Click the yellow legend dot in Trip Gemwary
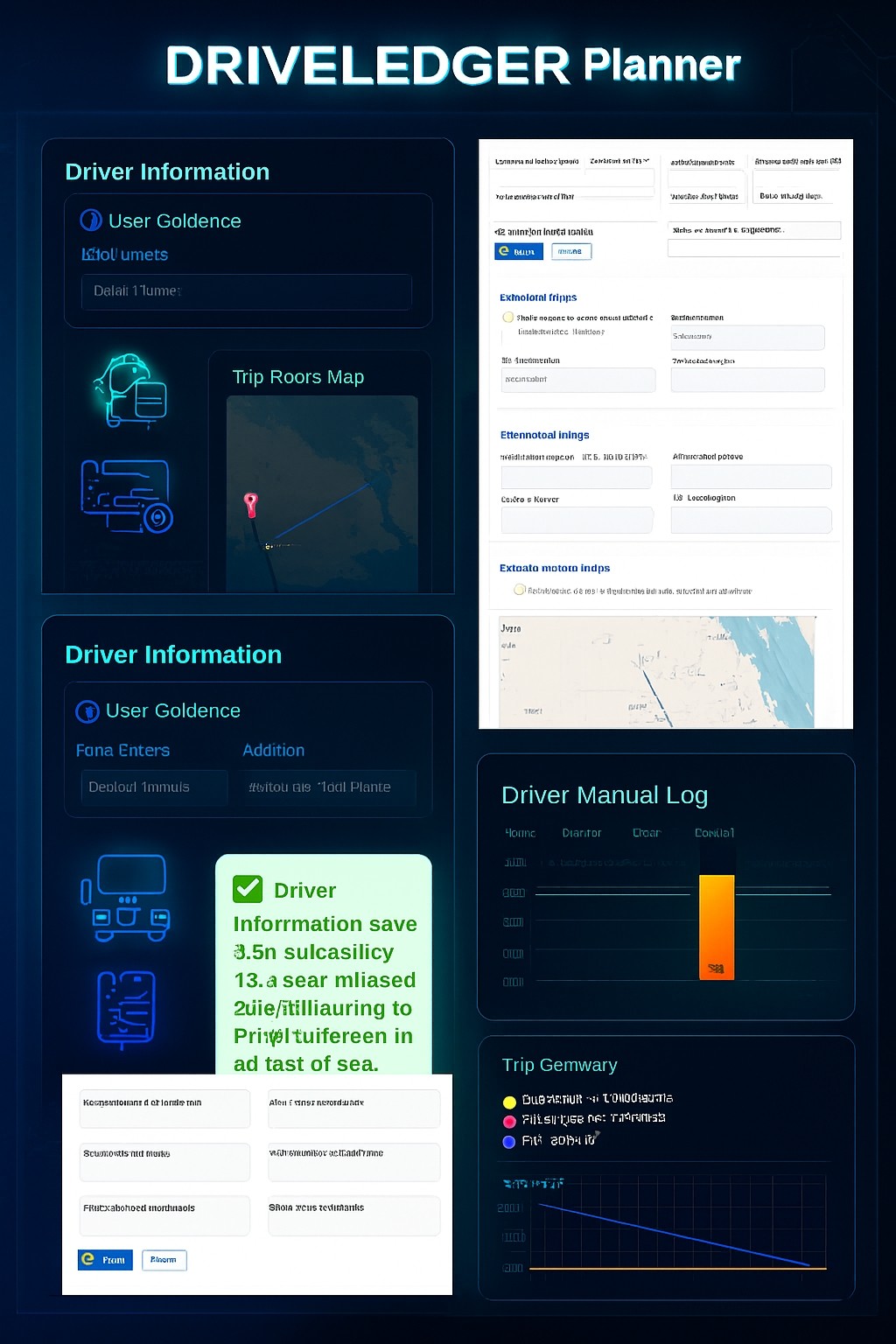Screen dimensions: 896x1344 click(509, 1102)
